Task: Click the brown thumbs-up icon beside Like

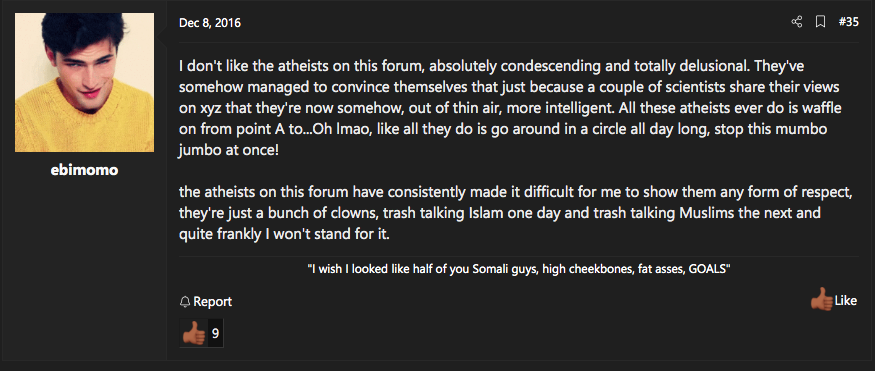Action: [x=821, y=300]
